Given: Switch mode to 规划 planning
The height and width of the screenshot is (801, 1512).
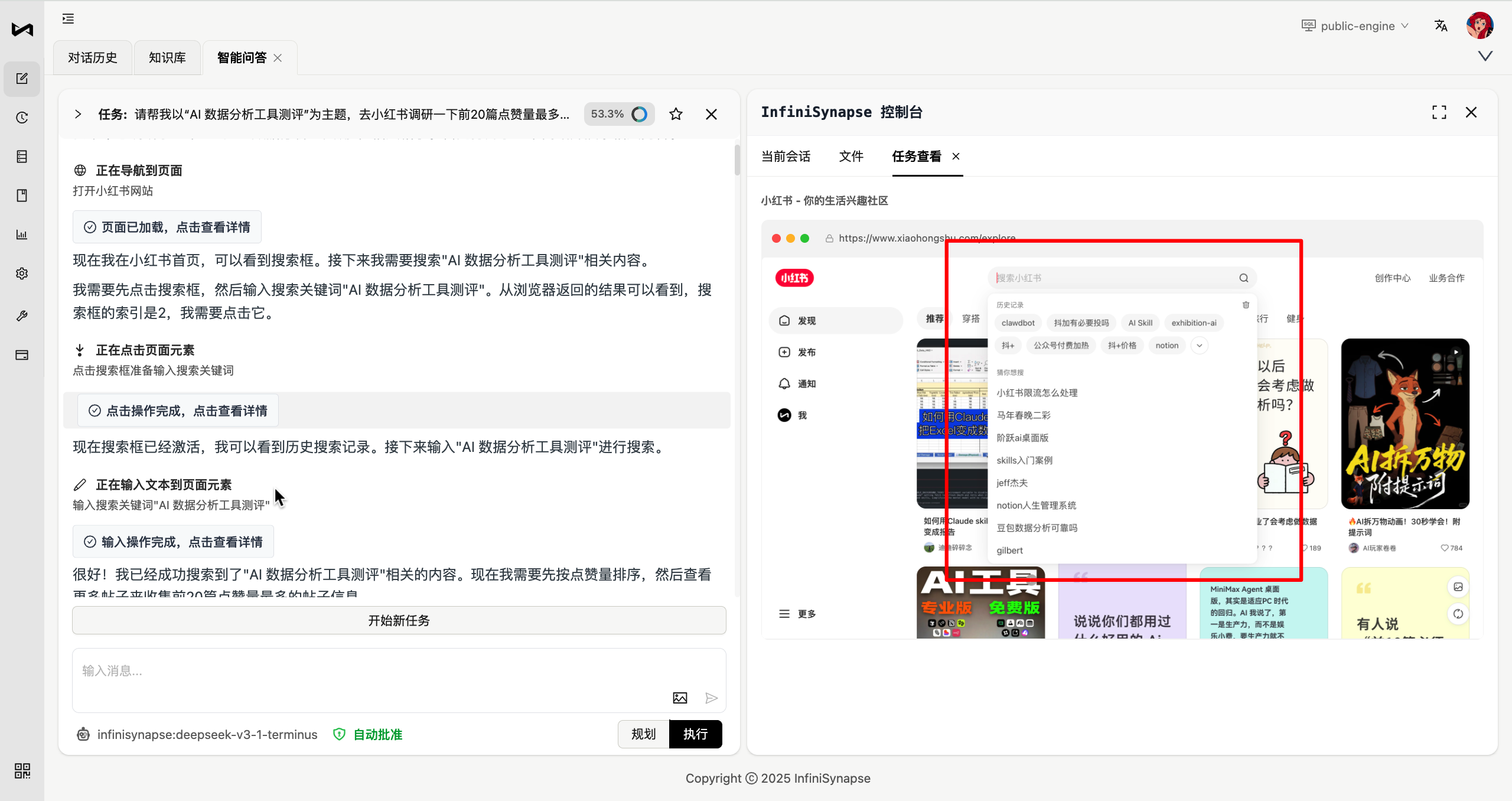Looking at the screenshot, I should point(643,734).
